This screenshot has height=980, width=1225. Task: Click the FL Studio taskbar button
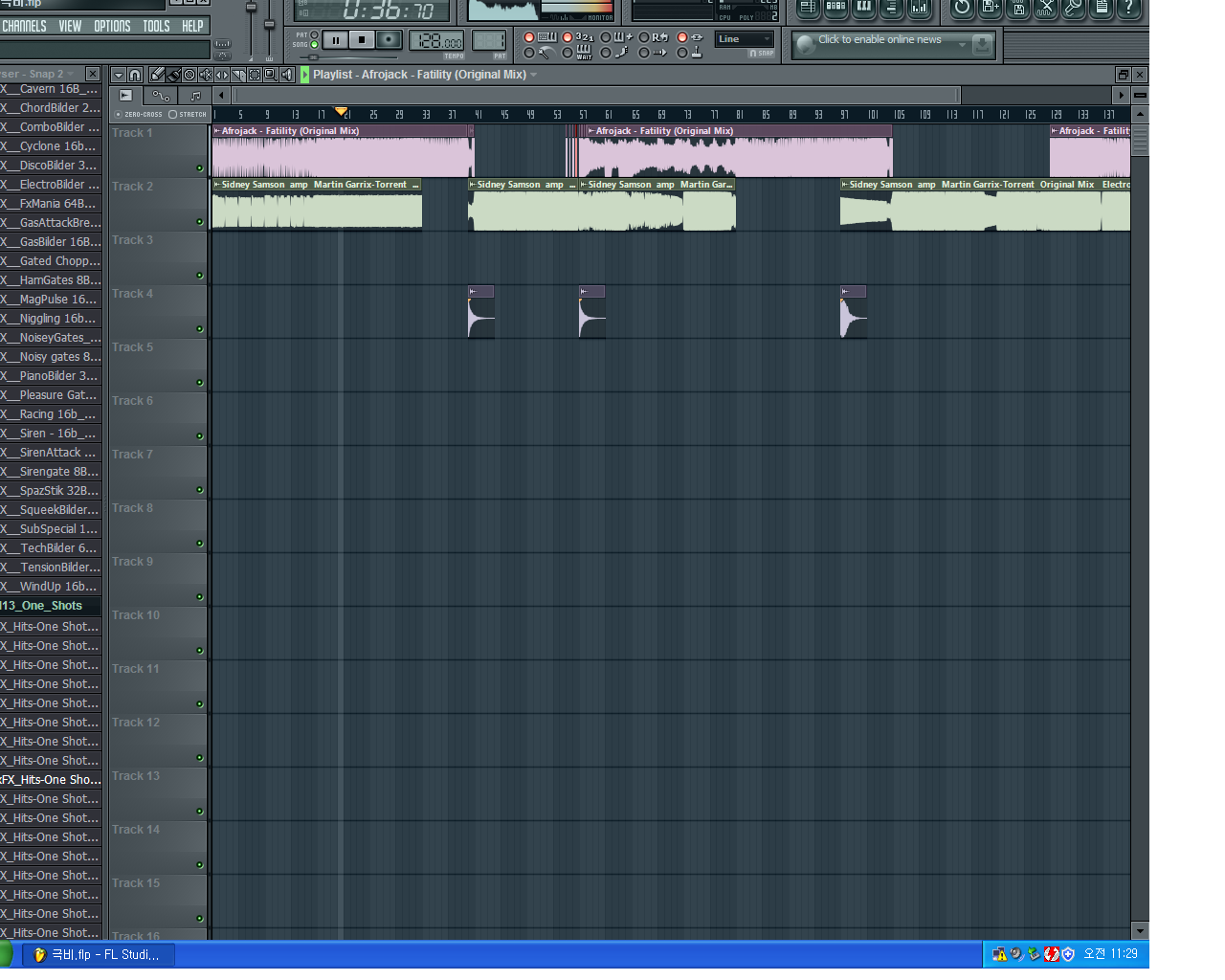(100, 954)
